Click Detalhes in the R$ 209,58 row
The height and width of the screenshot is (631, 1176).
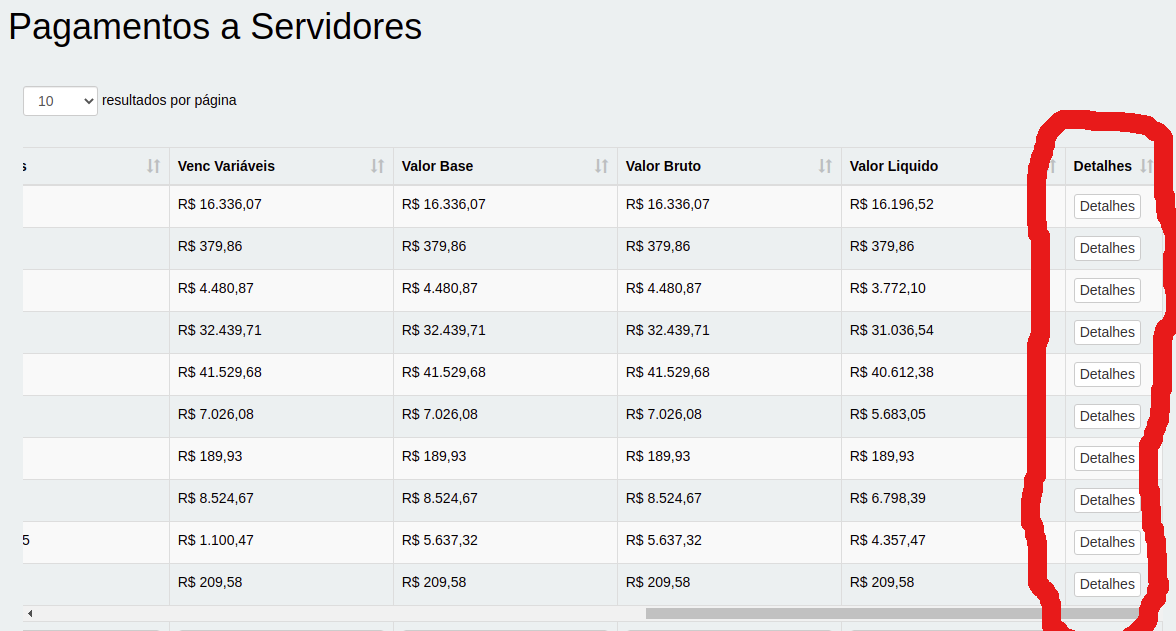[1106, 584]
